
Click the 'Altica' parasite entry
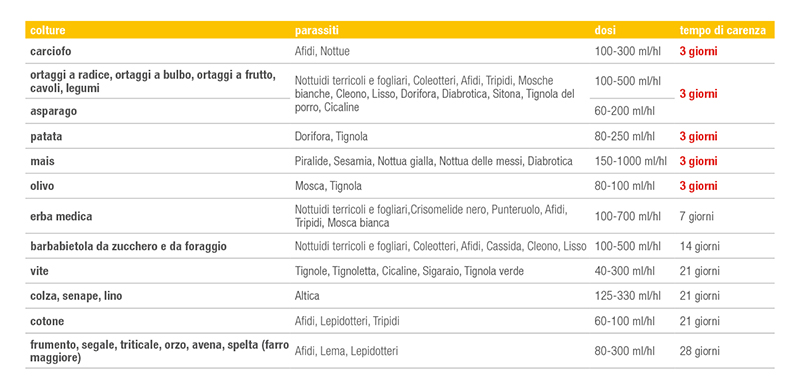[307, 296]
